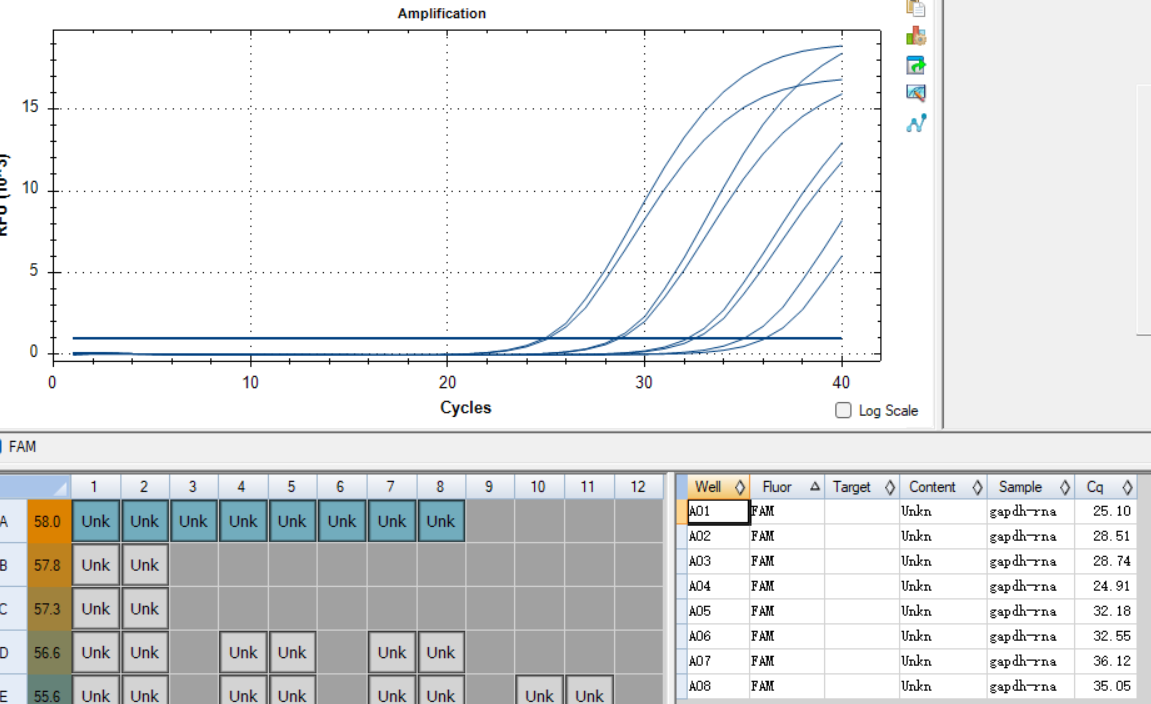Select plate well B2 Unk
Viewport: 1151px width, 704px height.
(145, 565)
